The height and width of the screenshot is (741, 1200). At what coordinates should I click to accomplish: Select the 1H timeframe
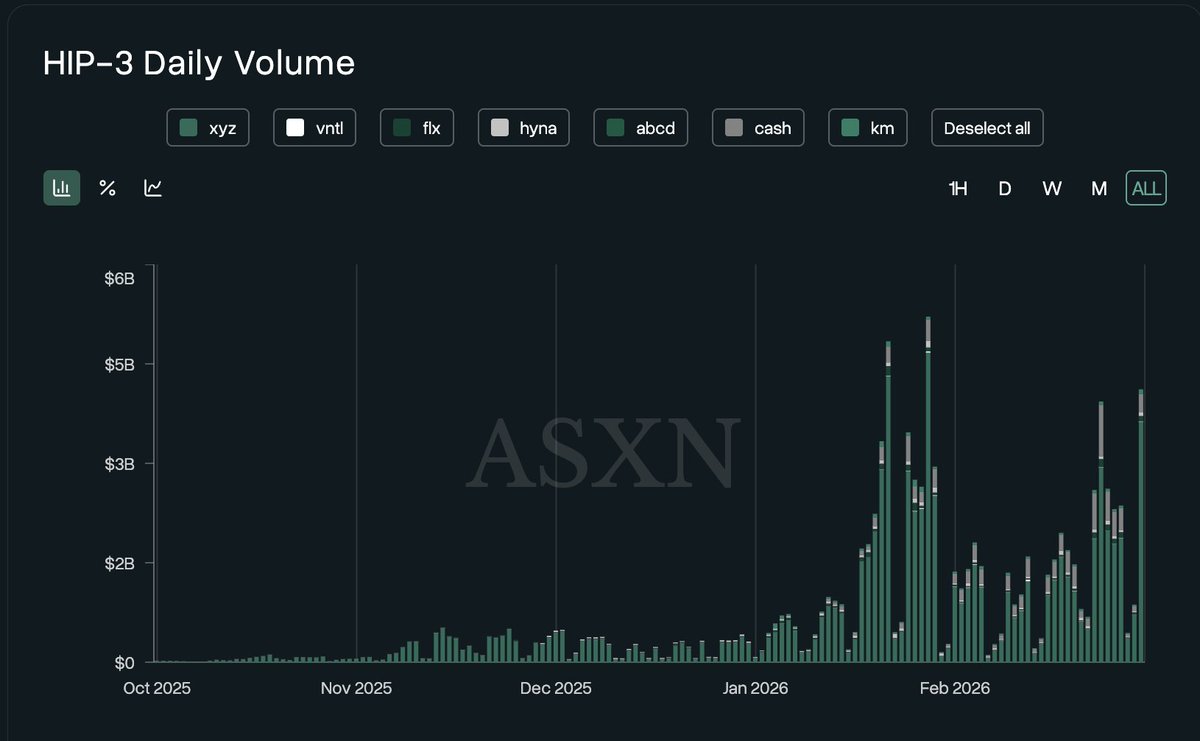(957, 188)
